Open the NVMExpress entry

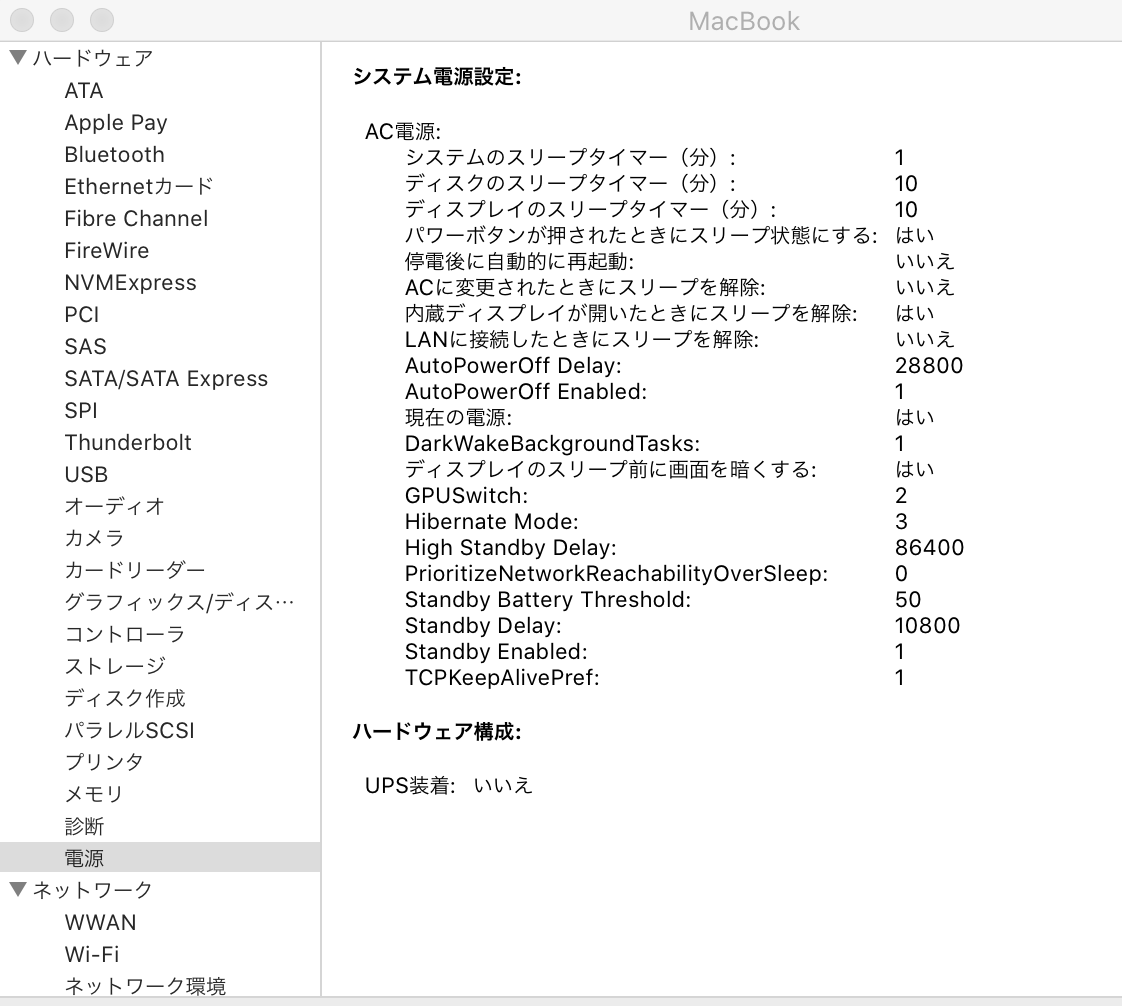coord(130,283)
